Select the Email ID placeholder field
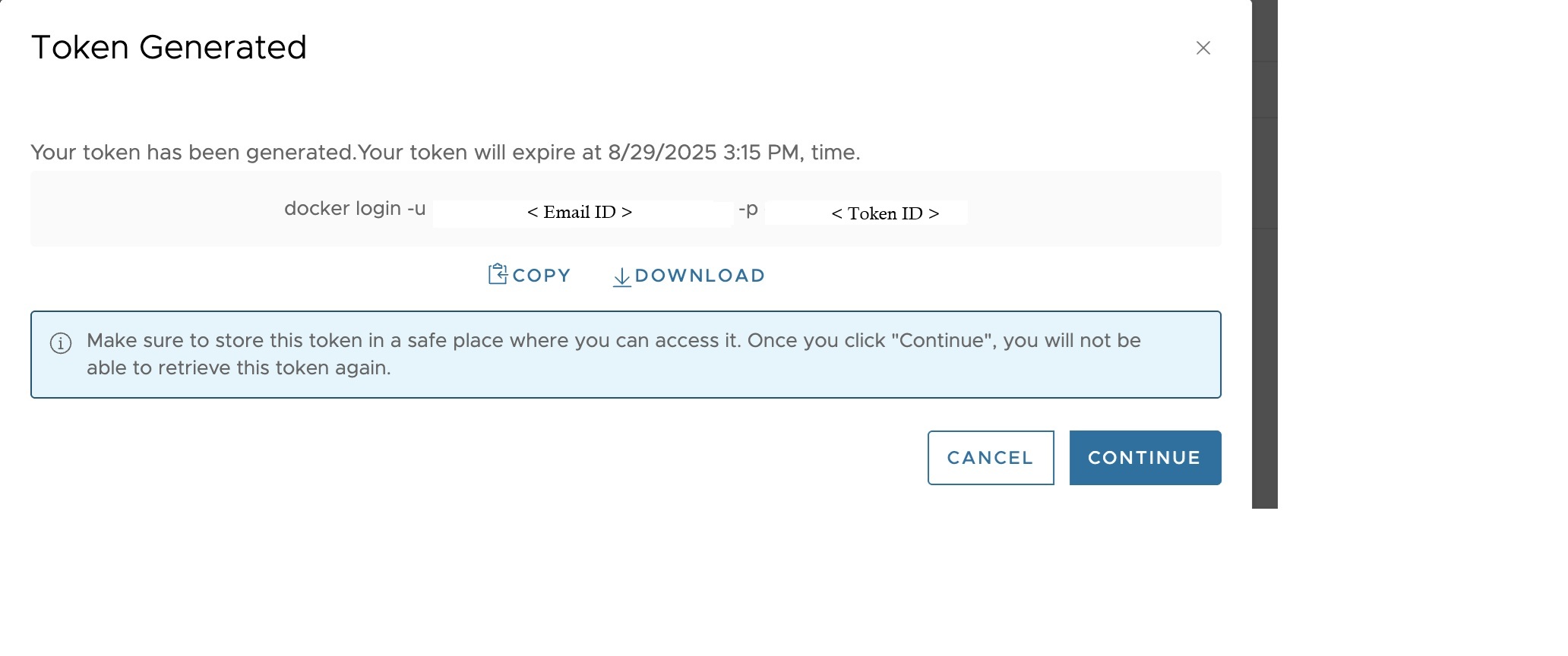 pos(580,213)
